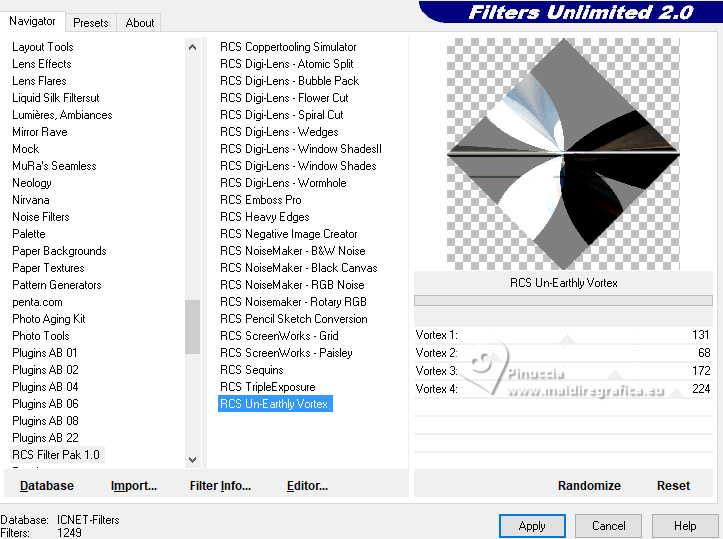Choose RCS Digi-Lens - Flower Cut
723x539 pixels.
284,98
